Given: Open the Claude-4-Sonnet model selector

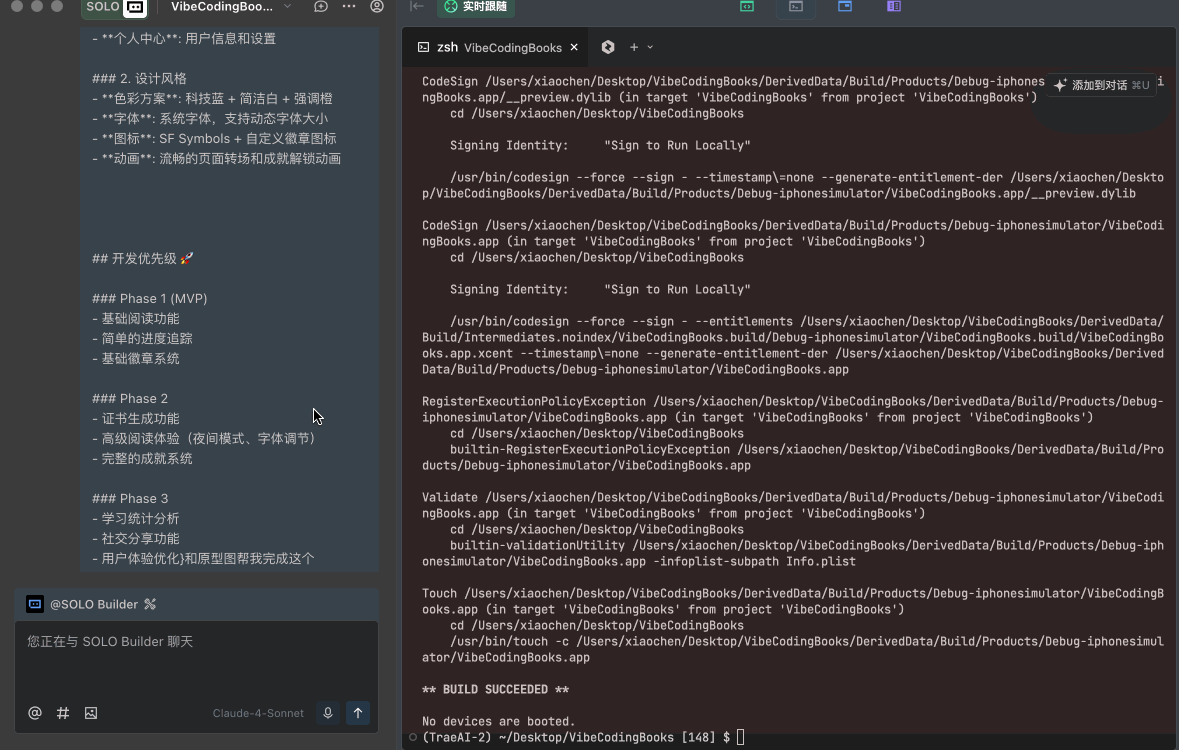Looking at the screenshot, I should tap(258, 713).
